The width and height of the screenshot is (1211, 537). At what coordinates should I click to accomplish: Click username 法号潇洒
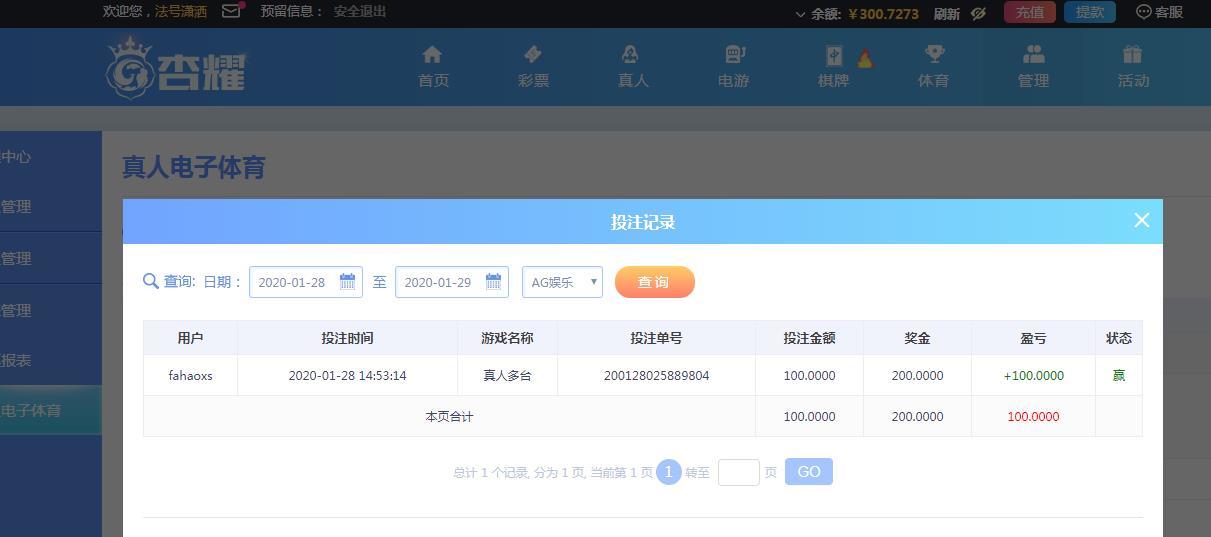[x=181, y=12]
